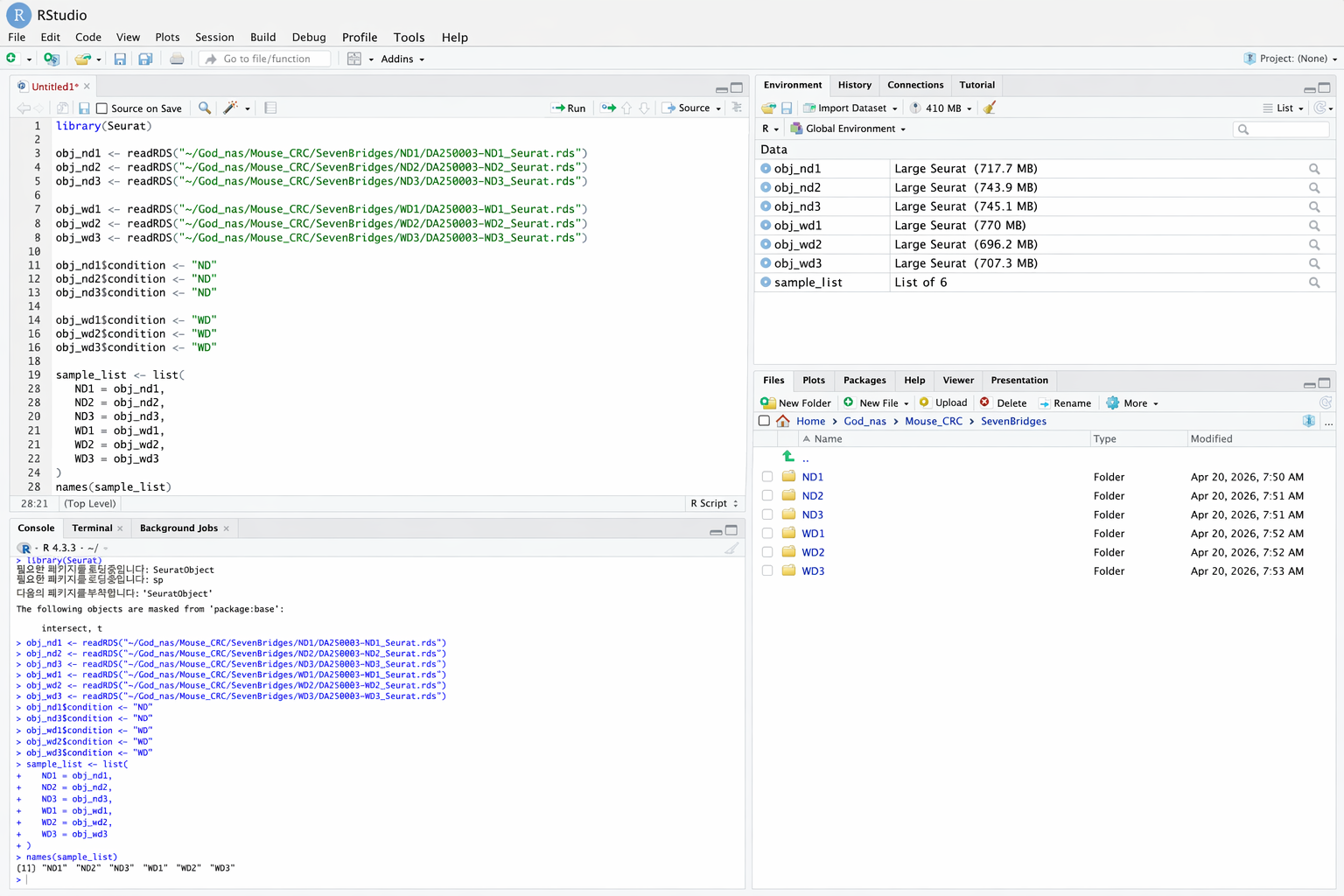The width and height of the screenshot is (1344, 896).
Task: Click the compile report notebook icon
Action: pos(270,108)
